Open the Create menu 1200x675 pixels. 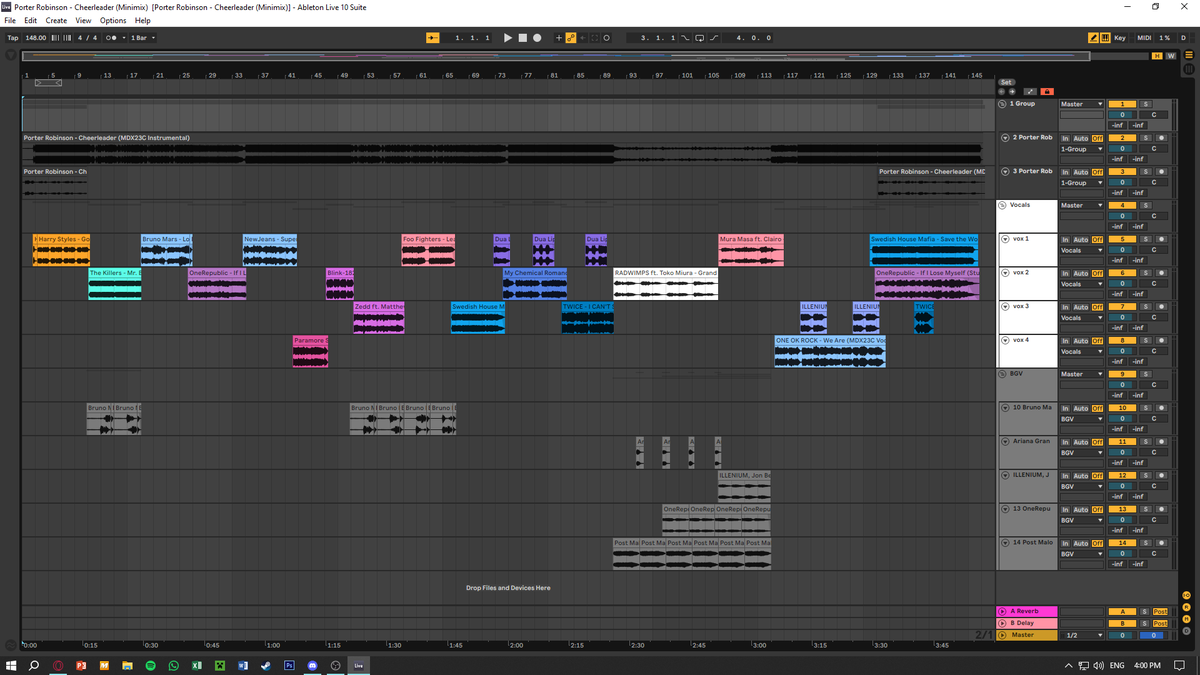(57, 20)
